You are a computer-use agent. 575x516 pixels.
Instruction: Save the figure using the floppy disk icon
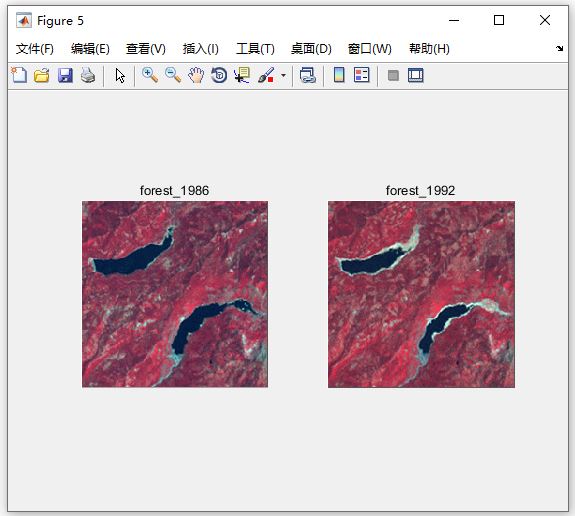tap(65, 76)
